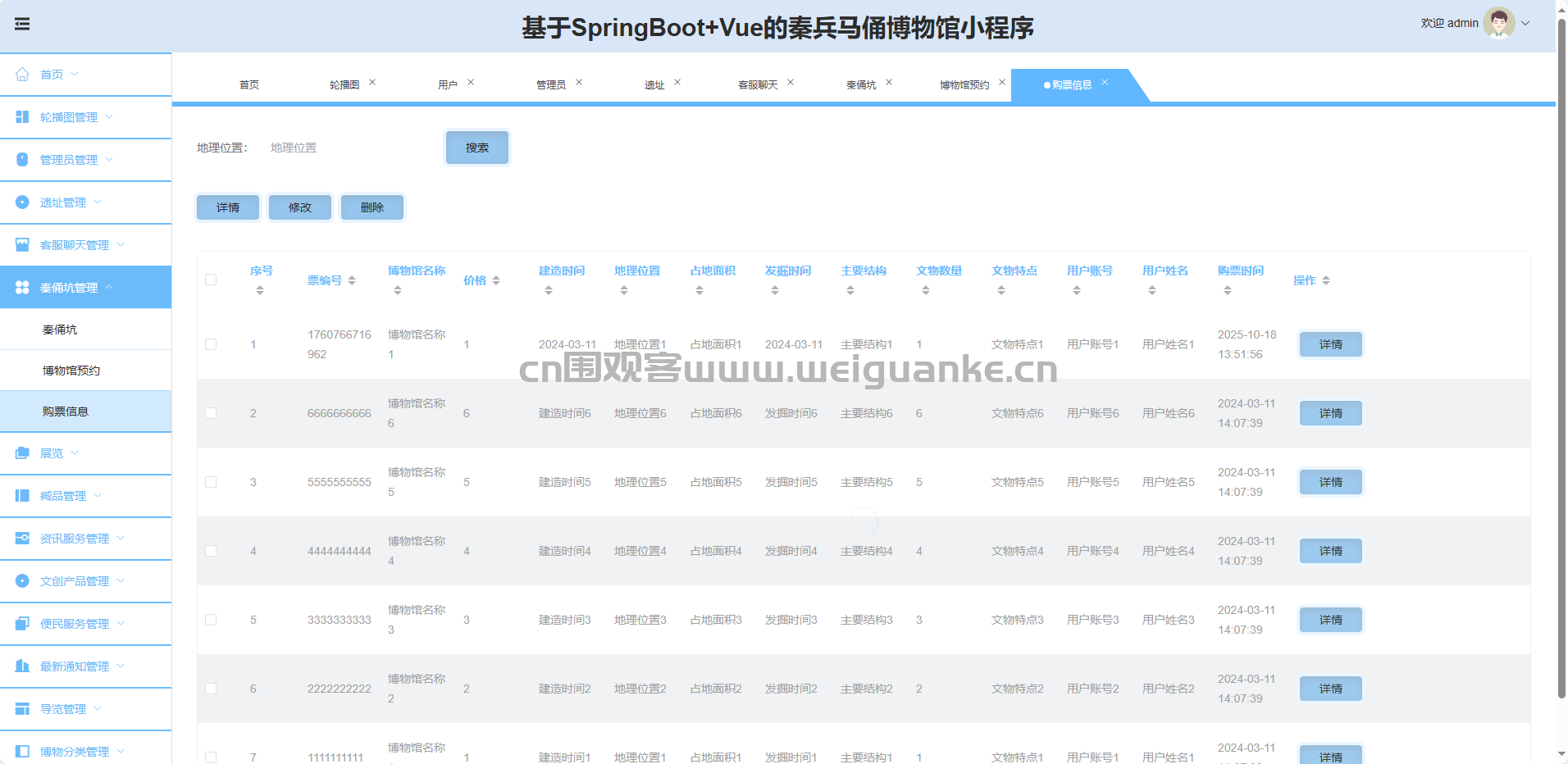Click the admin user avatar
Image resolution: width=1568 pixels, height=764 pixels.
click(x=1498, y=23)
